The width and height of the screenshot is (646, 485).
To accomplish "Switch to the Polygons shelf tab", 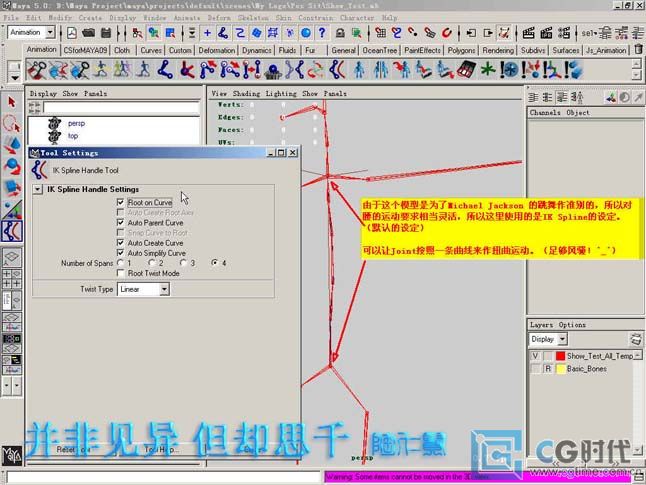I will (x=461, y=50).
